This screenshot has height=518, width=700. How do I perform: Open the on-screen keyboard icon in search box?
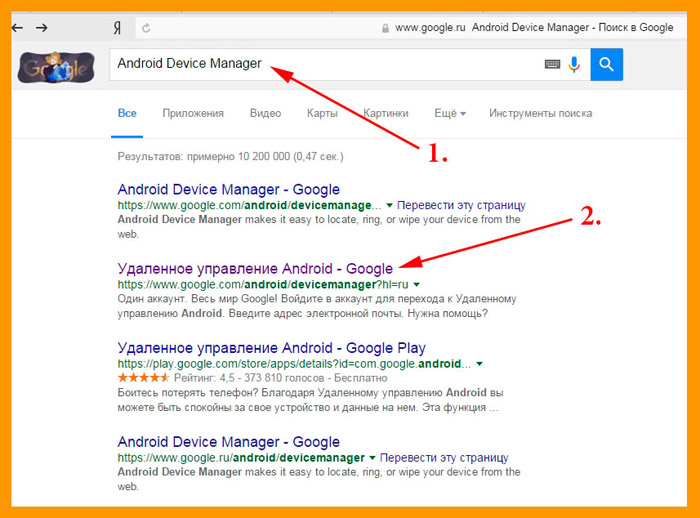(552, 64)
